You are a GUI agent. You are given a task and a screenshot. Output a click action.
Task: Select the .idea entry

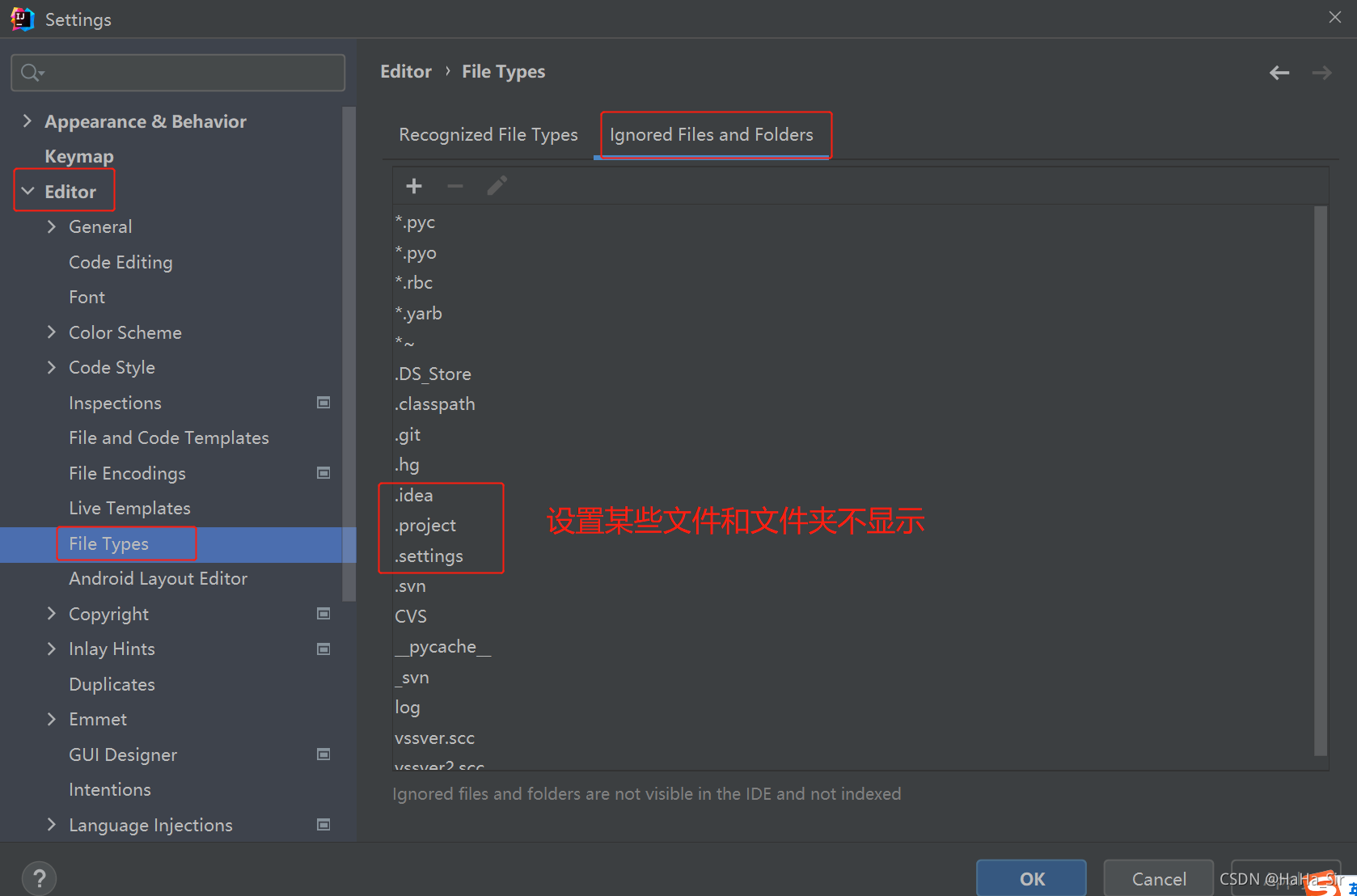(413, 495)
